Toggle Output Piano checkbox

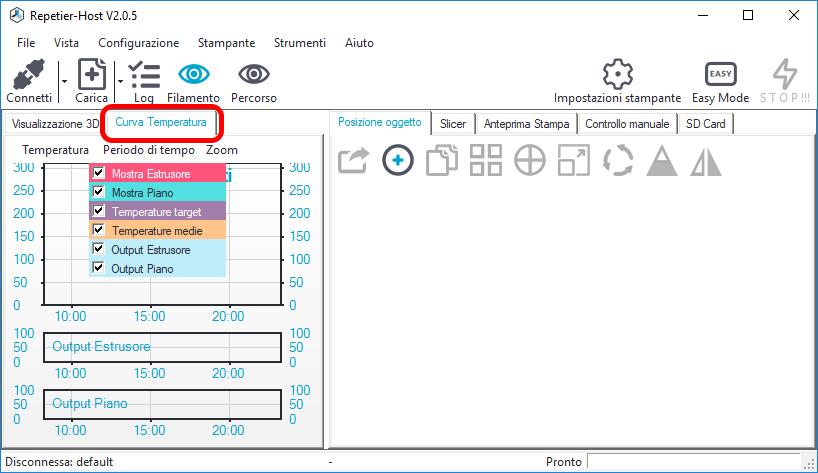[x=98, y=268]
